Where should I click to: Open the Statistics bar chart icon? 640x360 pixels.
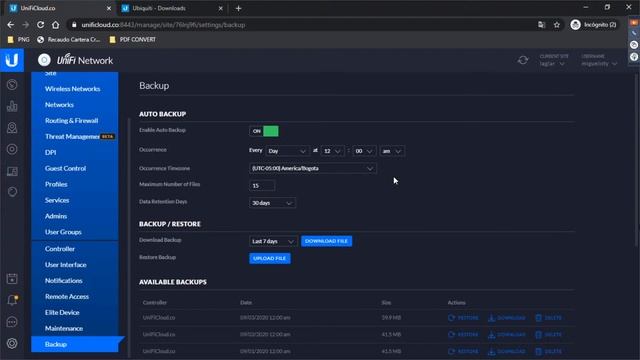12,106
